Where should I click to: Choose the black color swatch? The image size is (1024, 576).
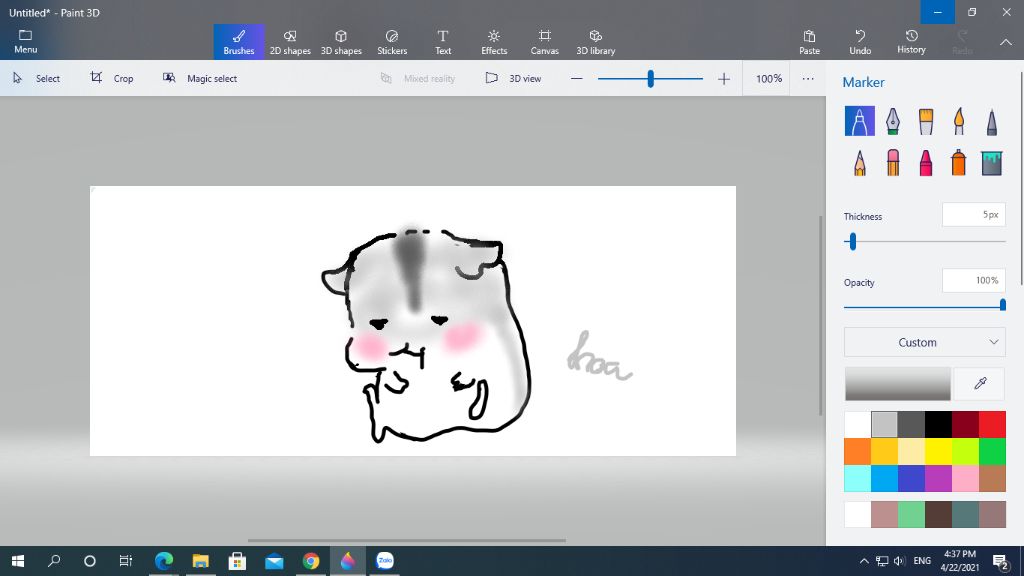pos(938,424)
